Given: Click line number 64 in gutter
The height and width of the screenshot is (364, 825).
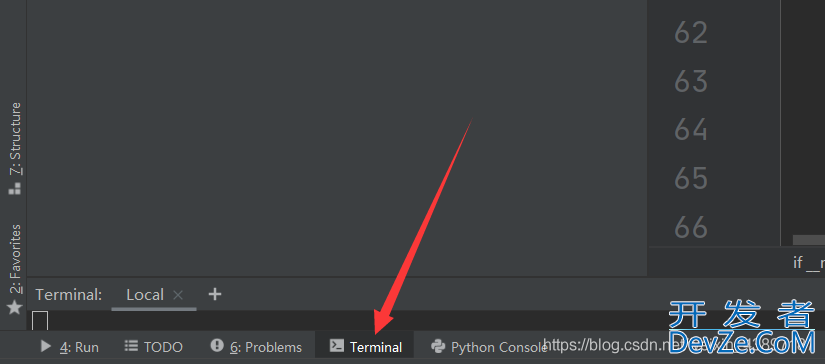Looking at the screenshot, I should tap(691, 130).
